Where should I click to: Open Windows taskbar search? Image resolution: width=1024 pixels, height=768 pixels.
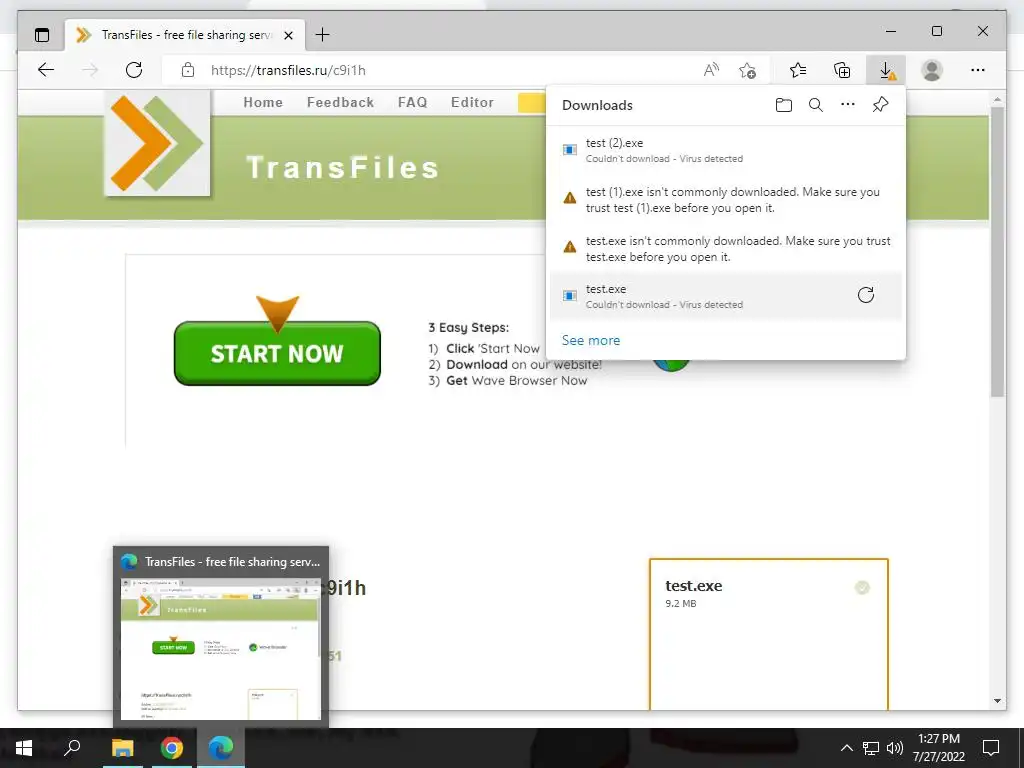tap(72, 748)
